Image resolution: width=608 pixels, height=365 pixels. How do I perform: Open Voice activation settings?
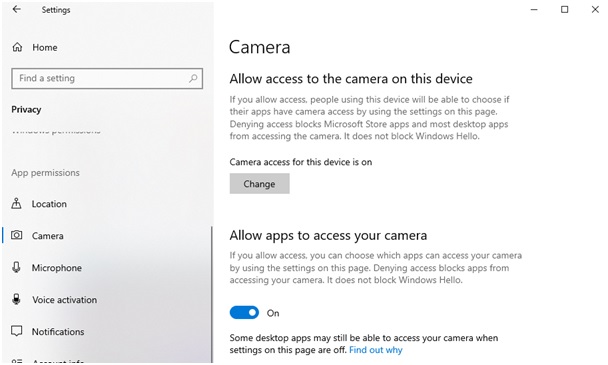64,300
